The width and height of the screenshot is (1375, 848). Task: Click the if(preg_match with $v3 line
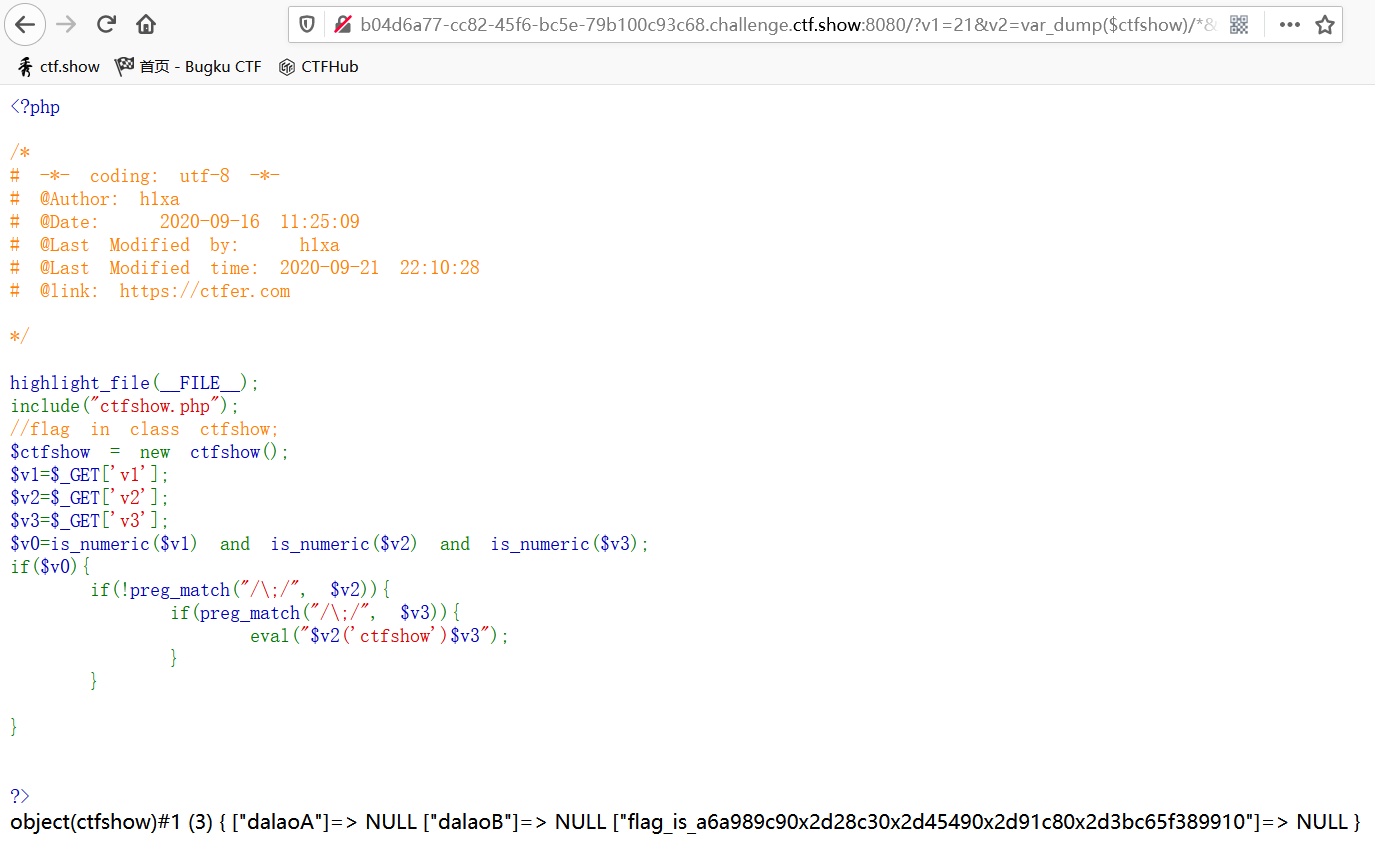point(315,613)
